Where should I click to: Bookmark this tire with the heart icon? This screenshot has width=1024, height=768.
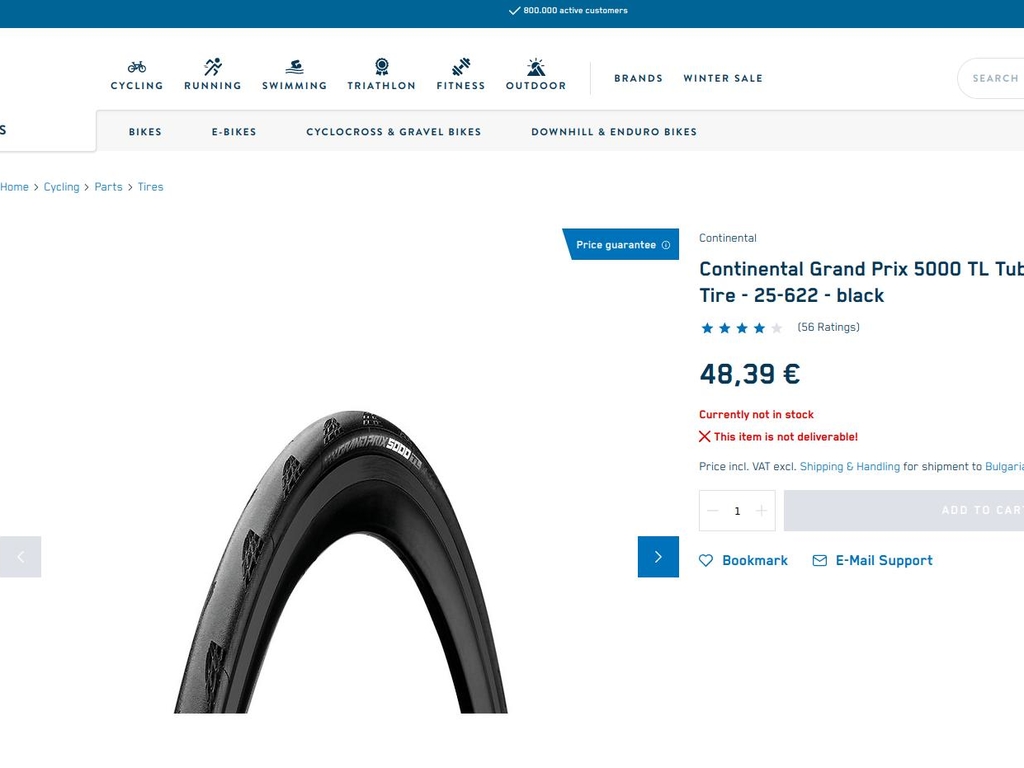706,560
